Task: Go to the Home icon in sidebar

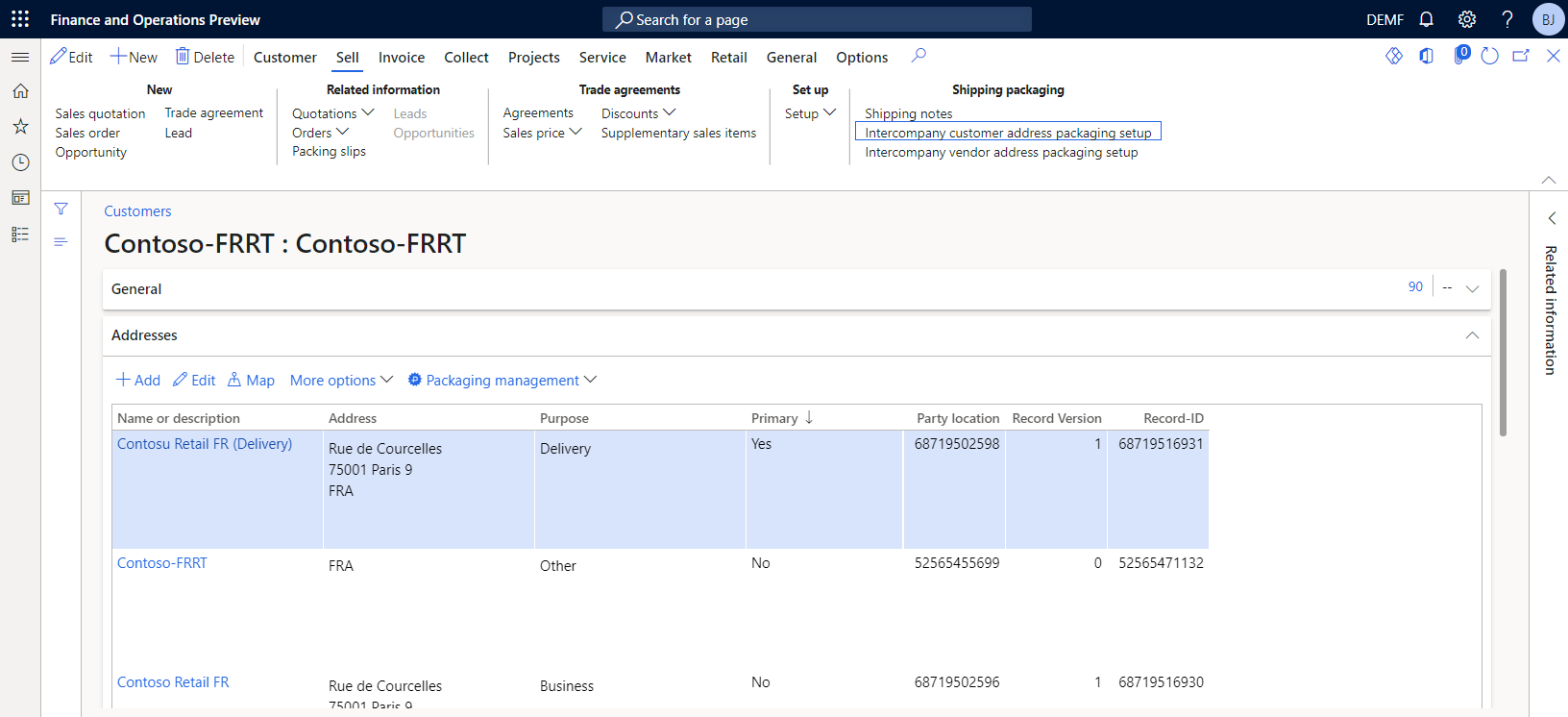Action: point(20,91)
